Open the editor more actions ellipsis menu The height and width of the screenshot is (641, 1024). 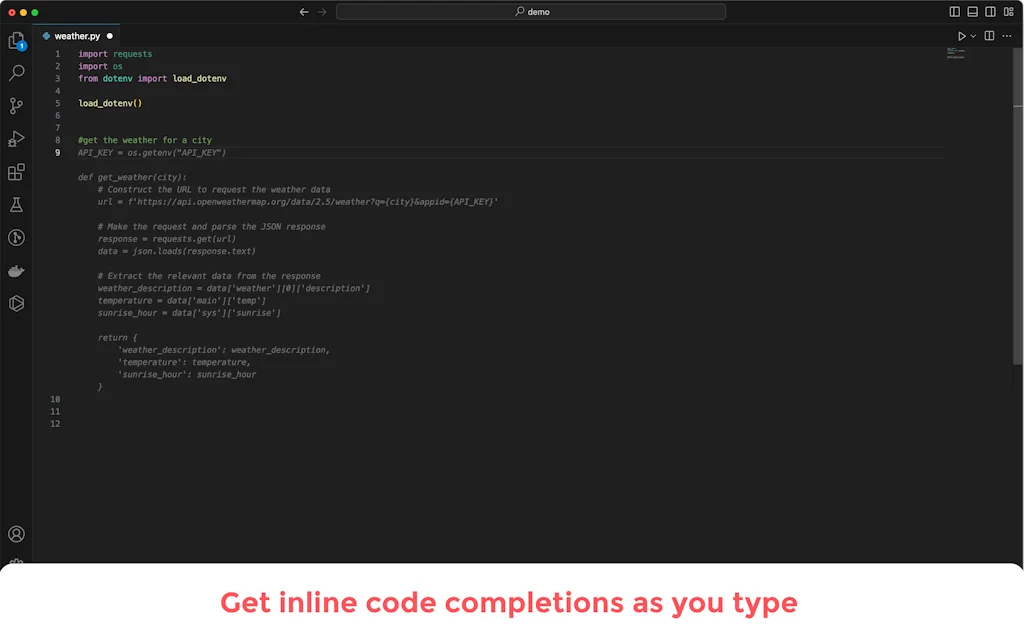pos(1008,35)
